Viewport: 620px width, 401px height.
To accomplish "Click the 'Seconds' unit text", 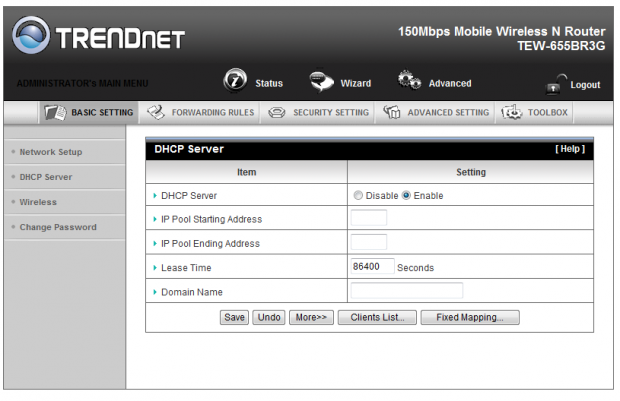I will click(416, 268).
